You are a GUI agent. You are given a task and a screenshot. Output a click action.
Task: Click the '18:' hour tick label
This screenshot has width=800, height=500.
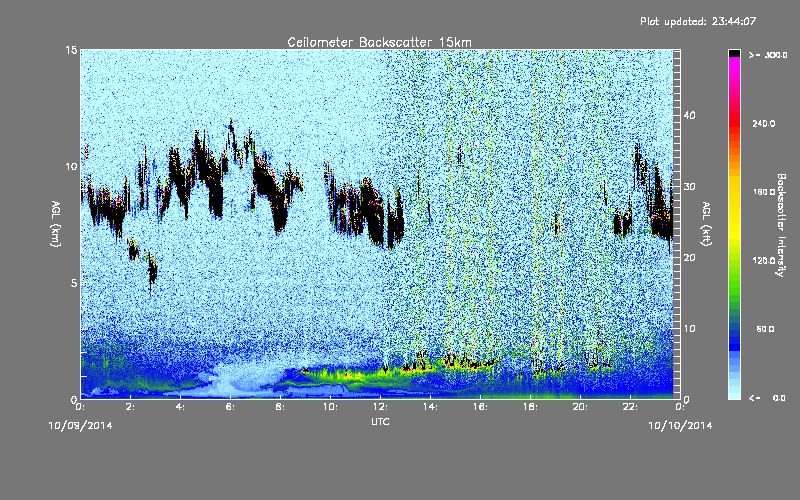tap(530, 407)
